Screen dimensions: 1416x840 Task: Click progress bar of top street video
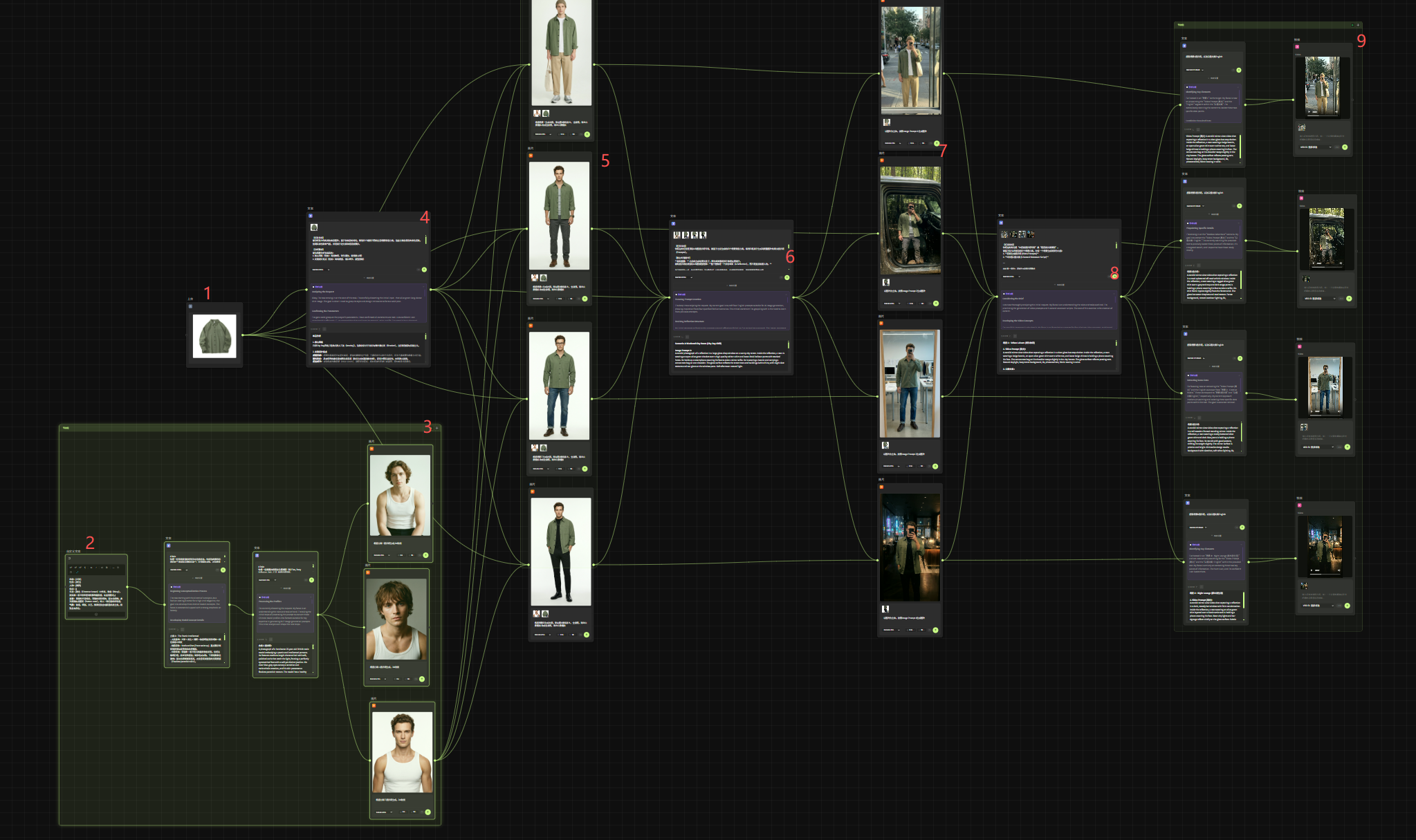coord(1323,115)
